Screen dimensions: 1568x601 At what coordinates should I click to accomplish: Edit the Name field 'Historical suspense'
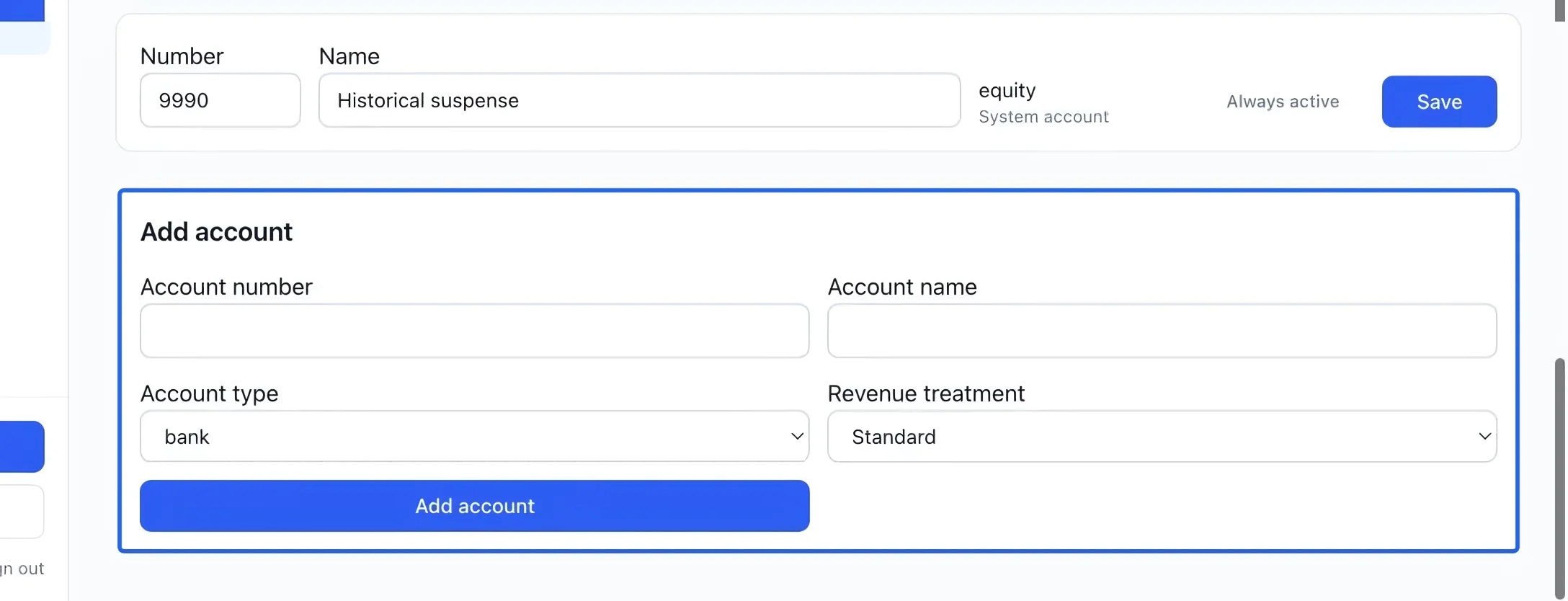click(x=639, y=100)
